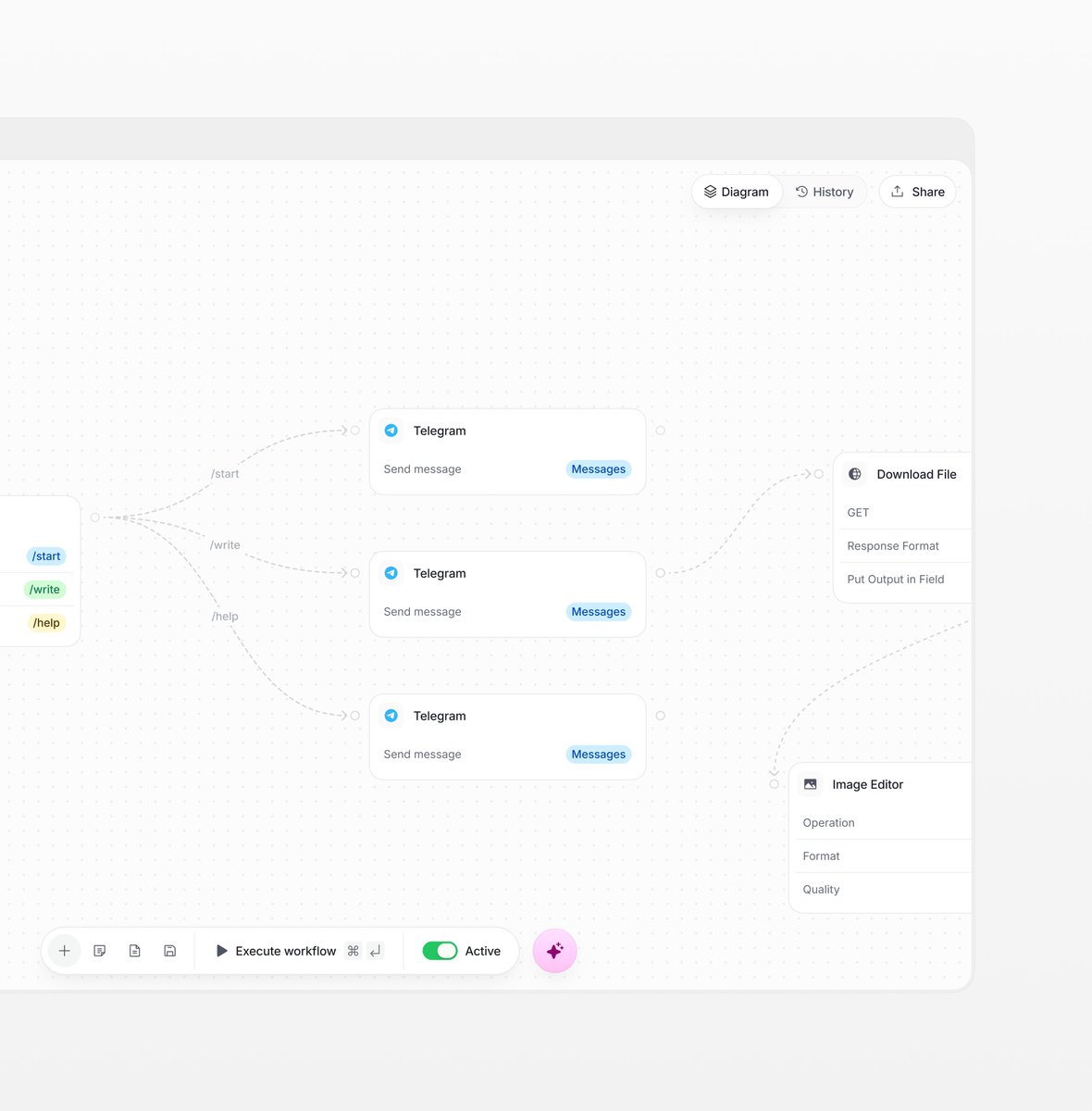Viewport: 1092px width, 1111px height.
Task: Click the globe icon on Download File node
Action: point(854,474)
